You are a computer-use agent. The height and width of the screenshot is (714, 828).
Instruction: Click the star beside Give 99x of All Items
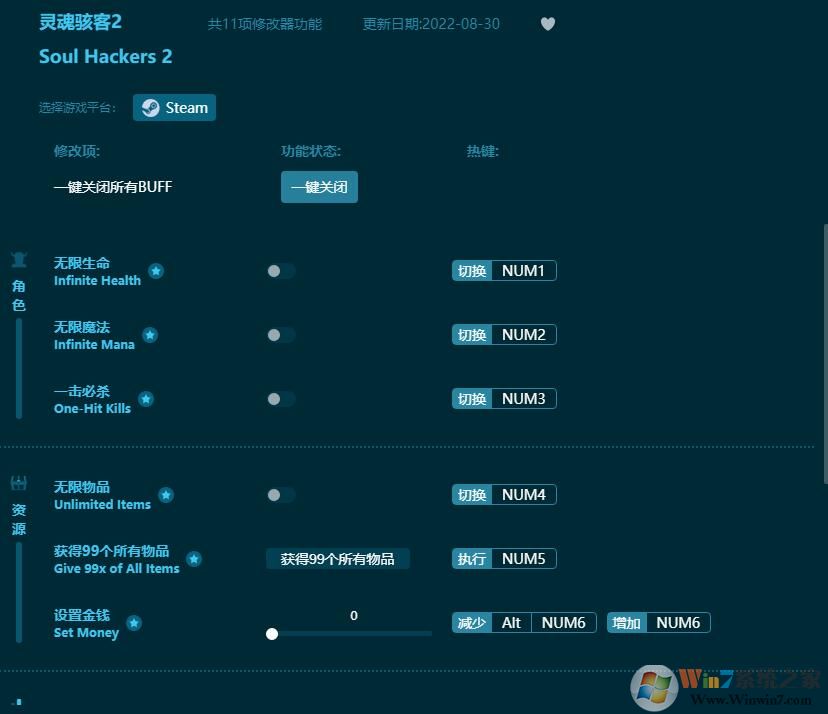[194, 558]
